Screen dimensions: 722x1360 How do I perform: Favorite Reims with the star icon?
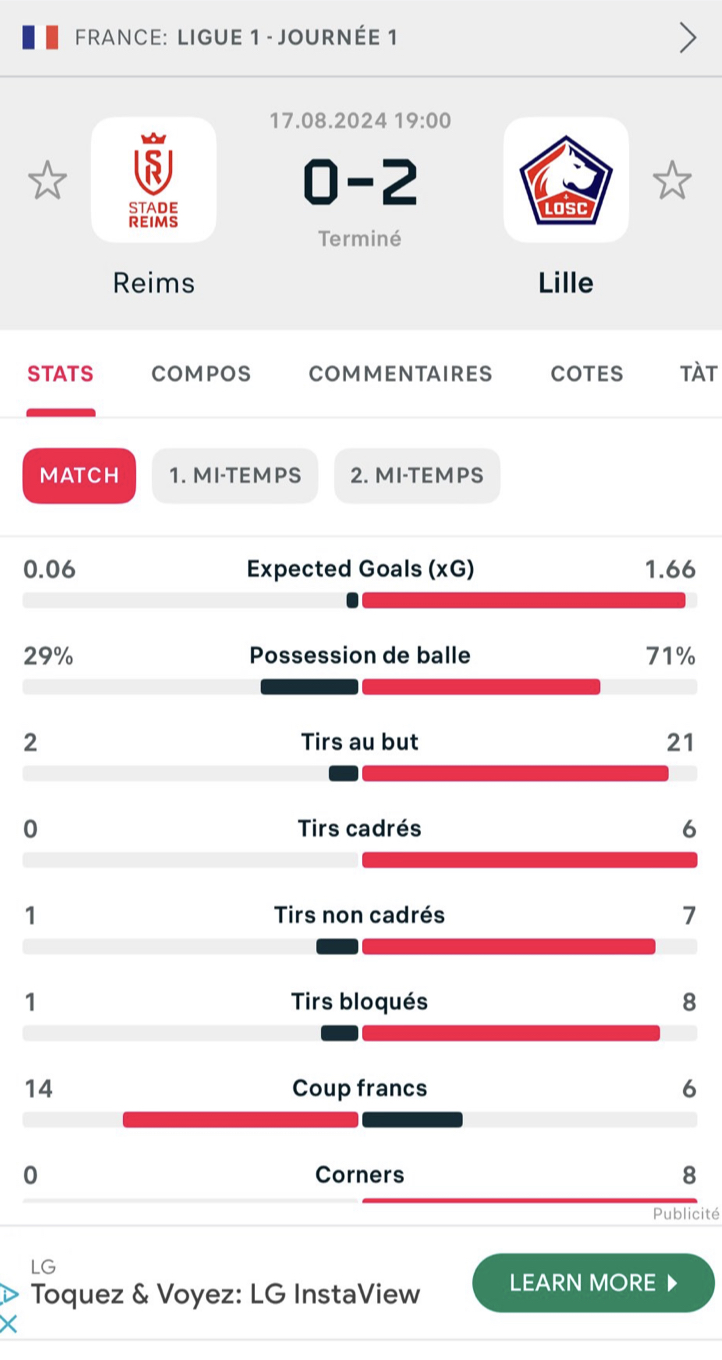47,181
